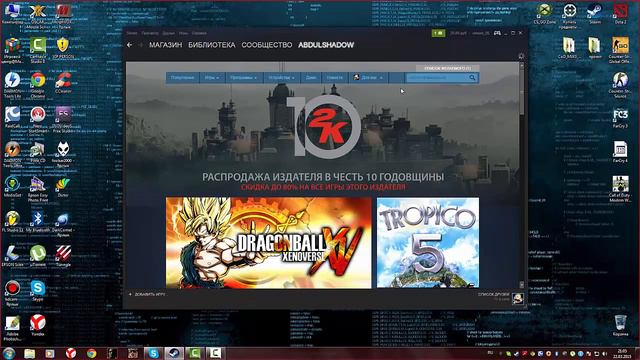This screenshot has height=360, width=640.
Task: Click the 2K 10th anniversary sale logo
Action: (x=325, y=127)
